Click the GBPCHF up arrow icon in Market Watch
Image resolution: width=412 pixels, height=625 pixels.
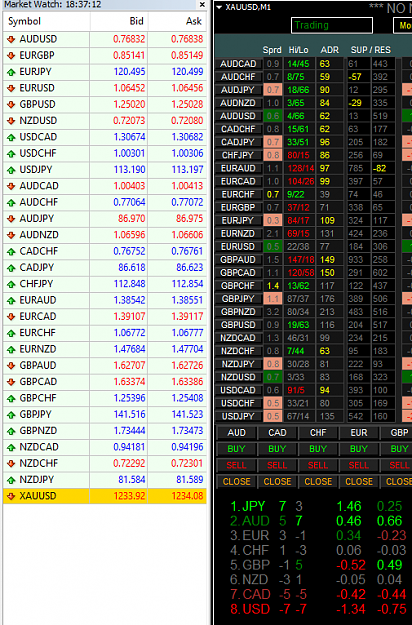pos(11,399)
